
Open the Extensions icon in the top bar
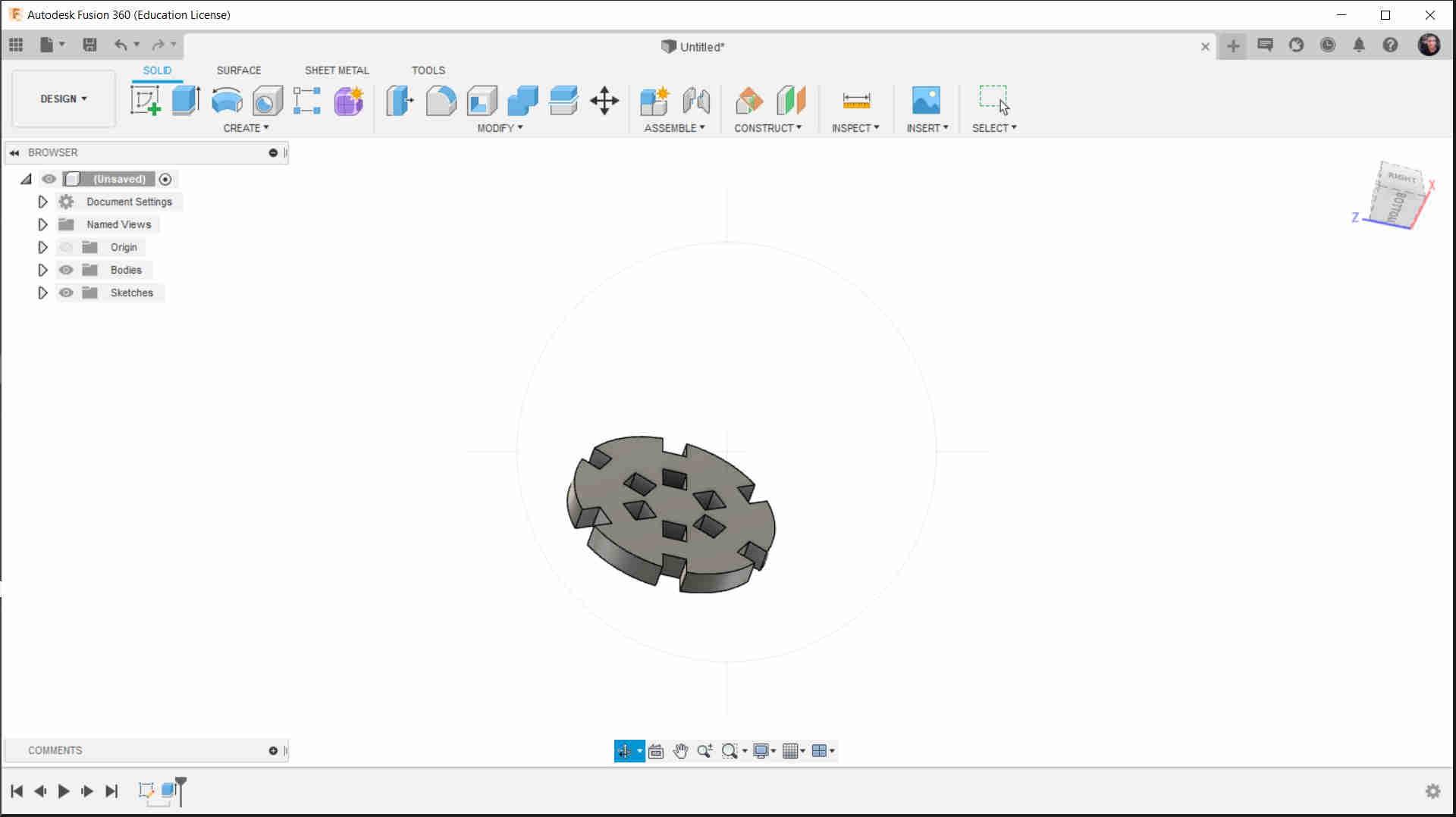point(1296,45)
